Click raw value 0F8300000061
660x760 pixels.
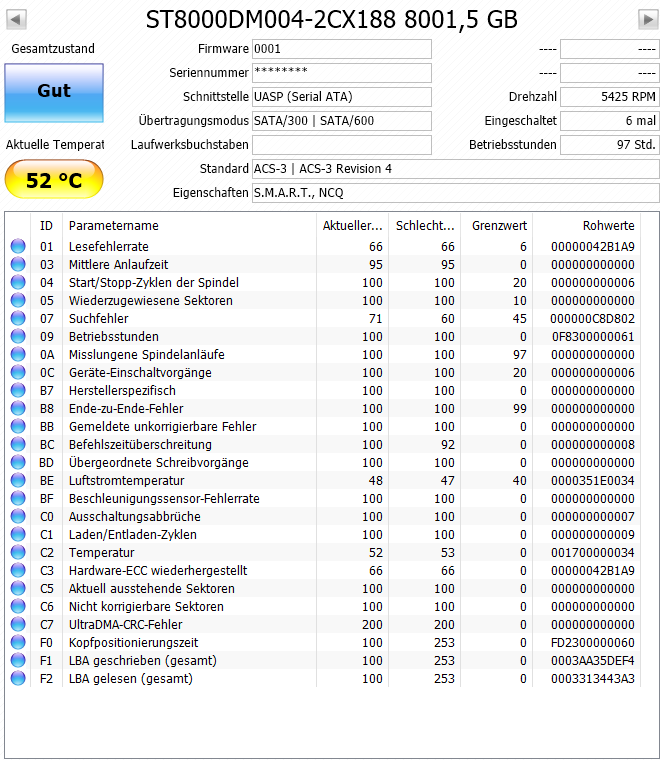593,336
